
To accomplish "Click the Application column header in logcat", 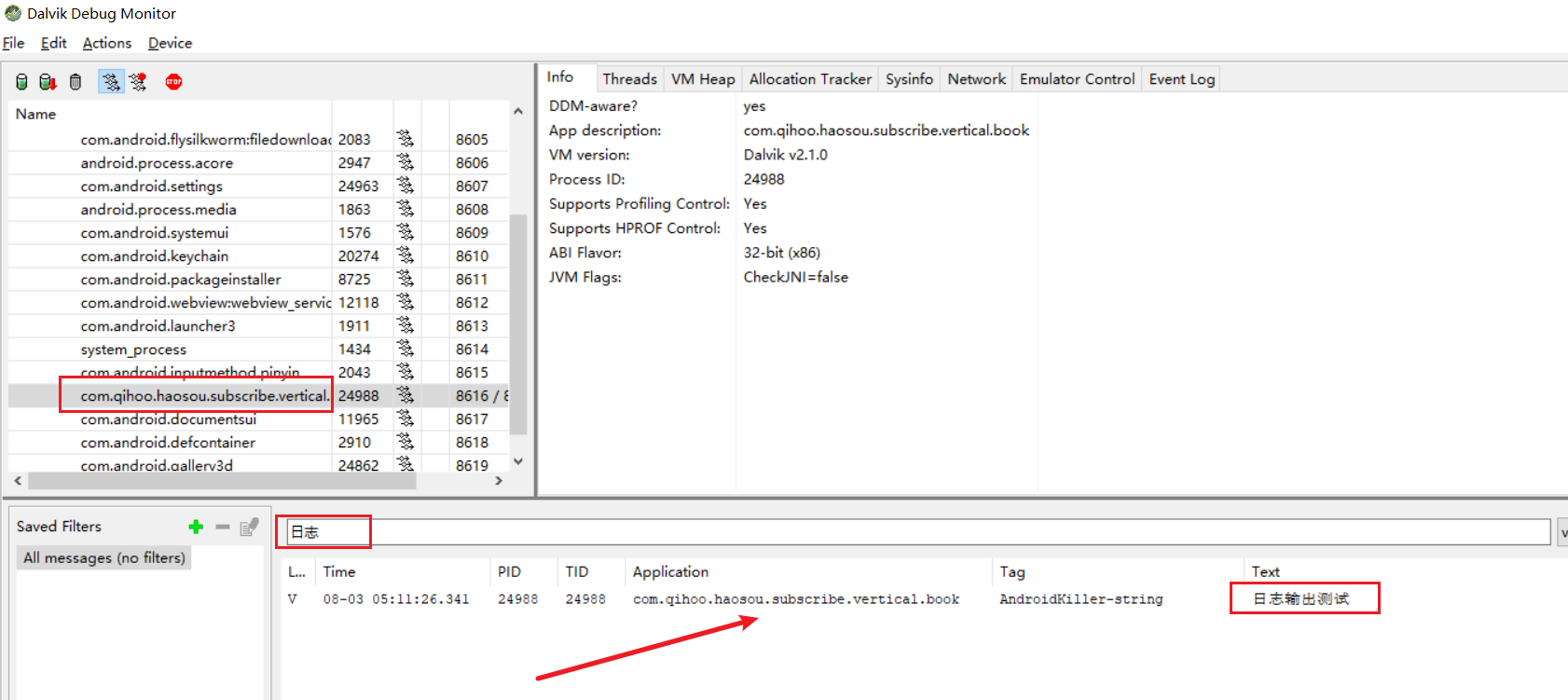I will pos(670,571).
